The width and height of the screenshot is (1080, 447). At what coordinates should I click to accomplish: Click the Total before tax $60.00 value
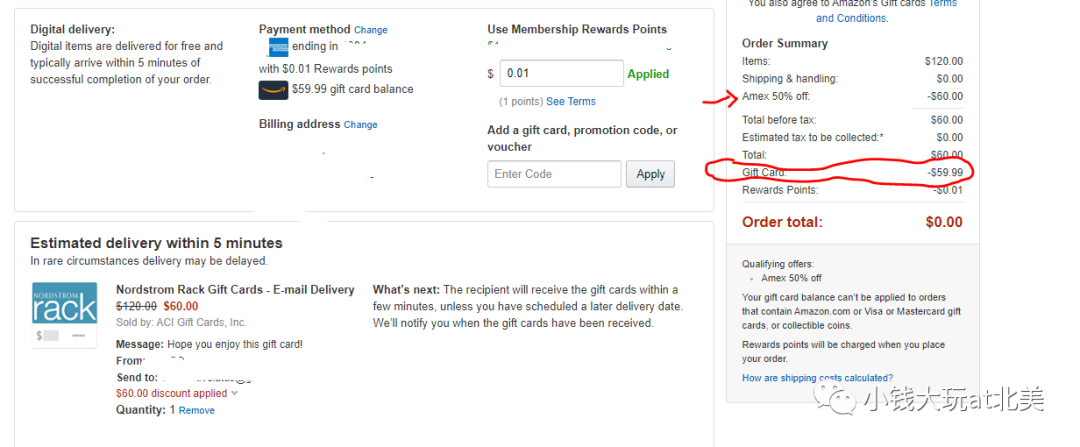pyautogui.click(x=947, y=120)
